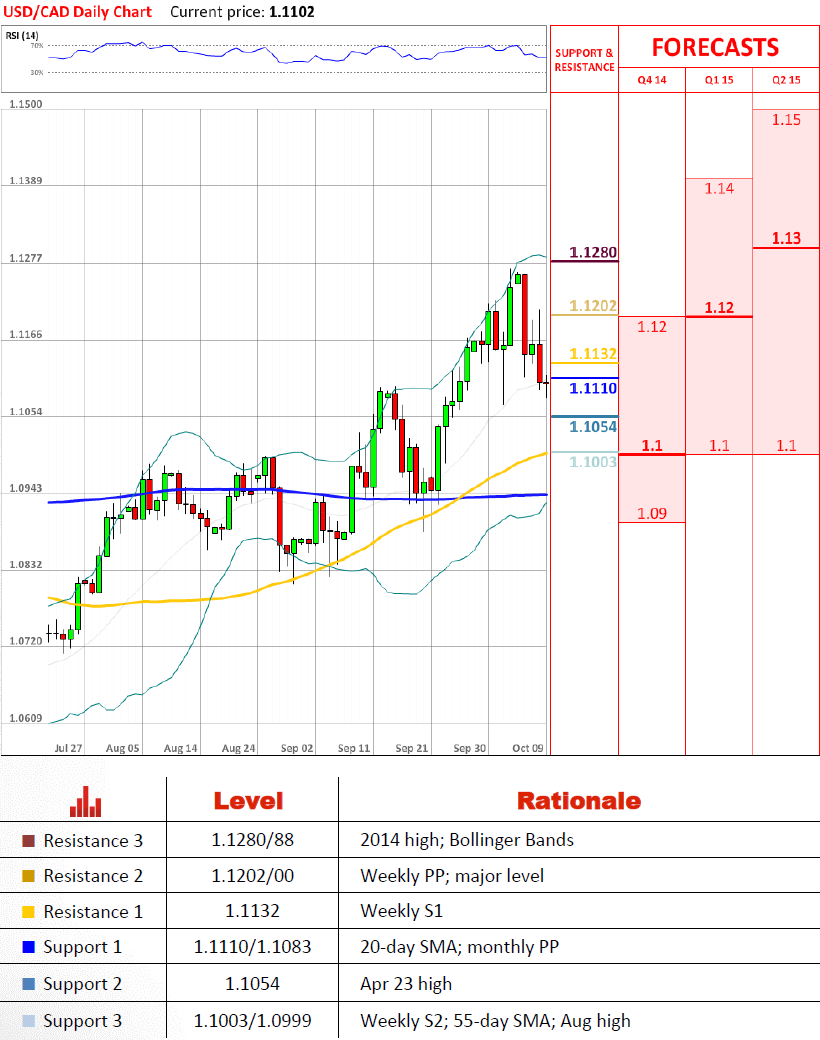Click the 1.1277 y-axis price label

tap(26, 258)
